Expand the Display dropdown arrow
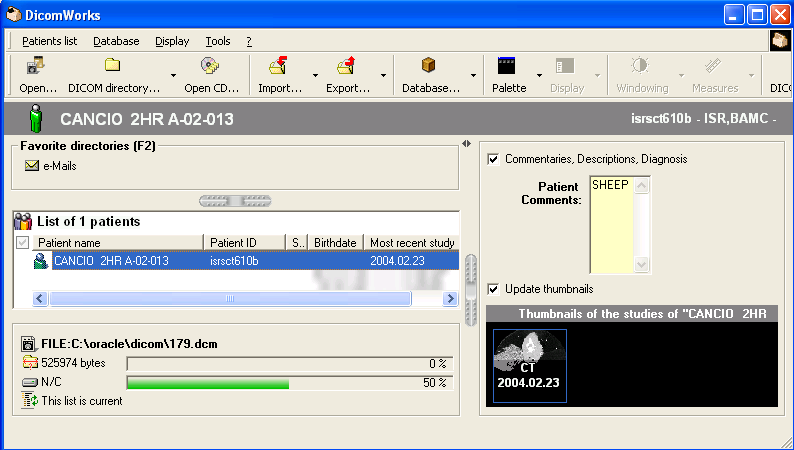 598,75
